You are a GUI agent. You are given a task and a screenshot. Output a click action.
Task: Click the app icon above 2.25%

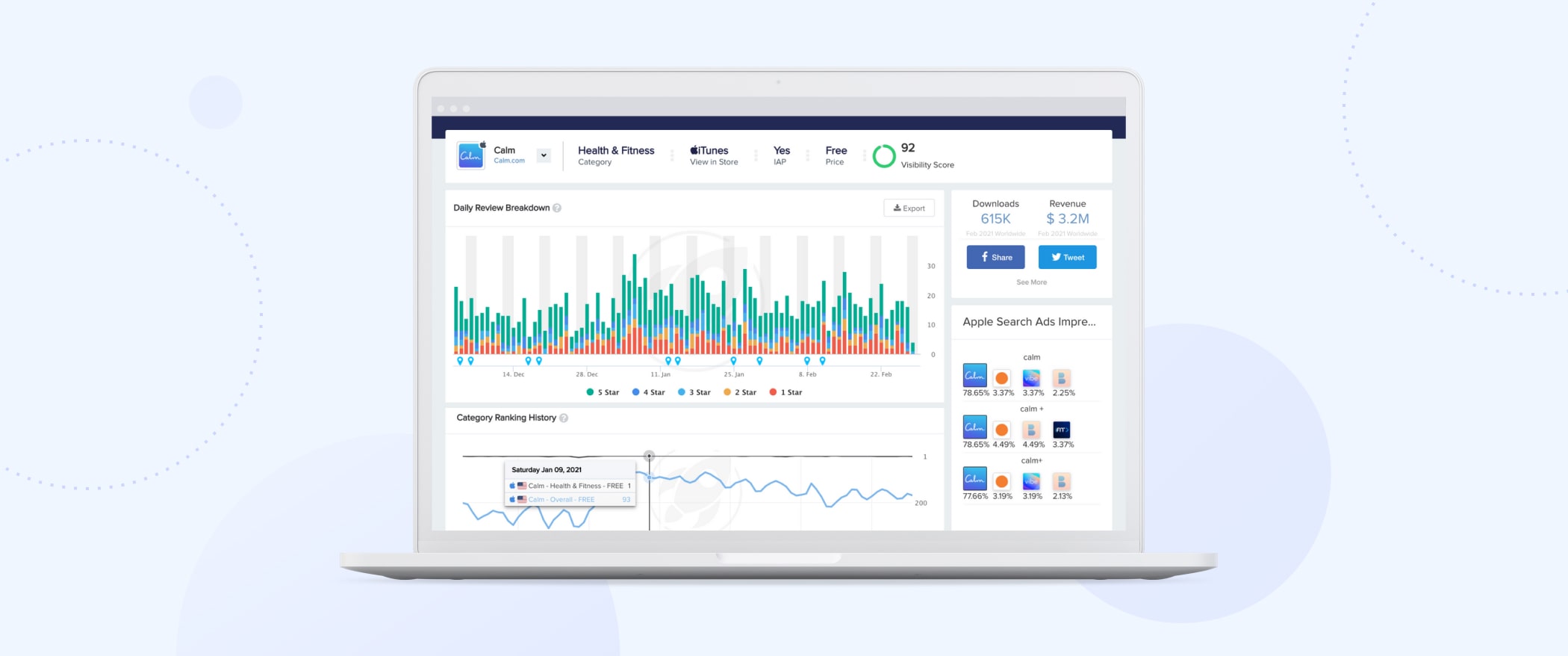pyautogui.click(x=1061, y=378)
